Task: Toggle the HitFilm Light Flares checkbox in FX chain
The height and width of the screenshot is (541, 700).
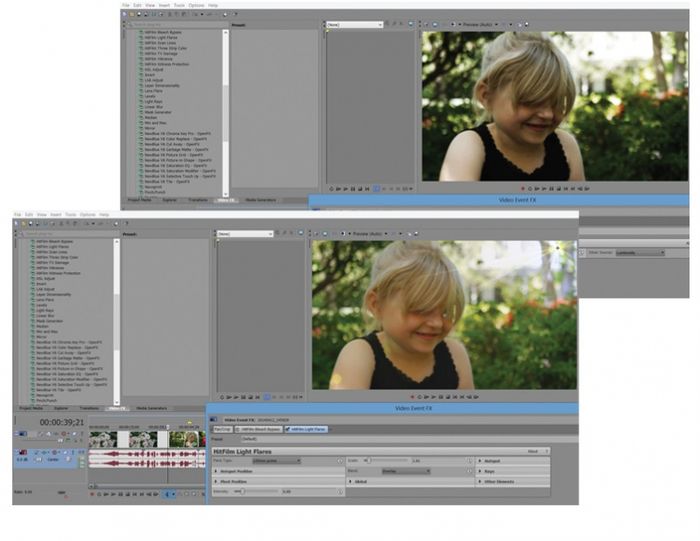Action: tap(288, 428)
